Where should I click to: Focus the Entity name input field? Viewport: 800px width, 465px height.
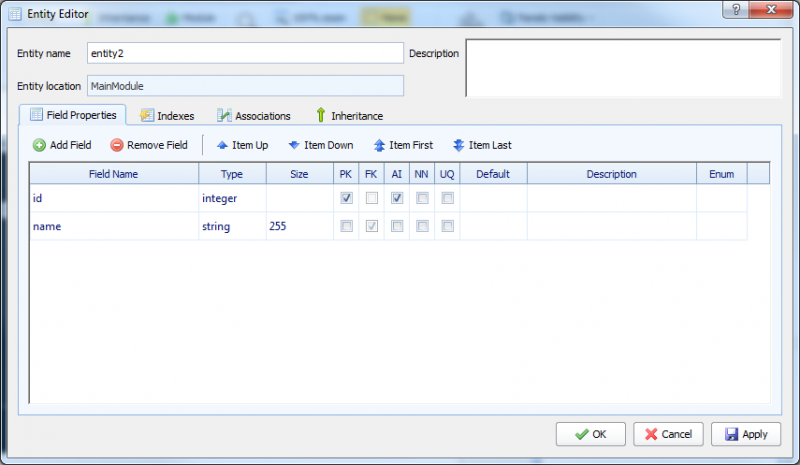pos(245,53)
